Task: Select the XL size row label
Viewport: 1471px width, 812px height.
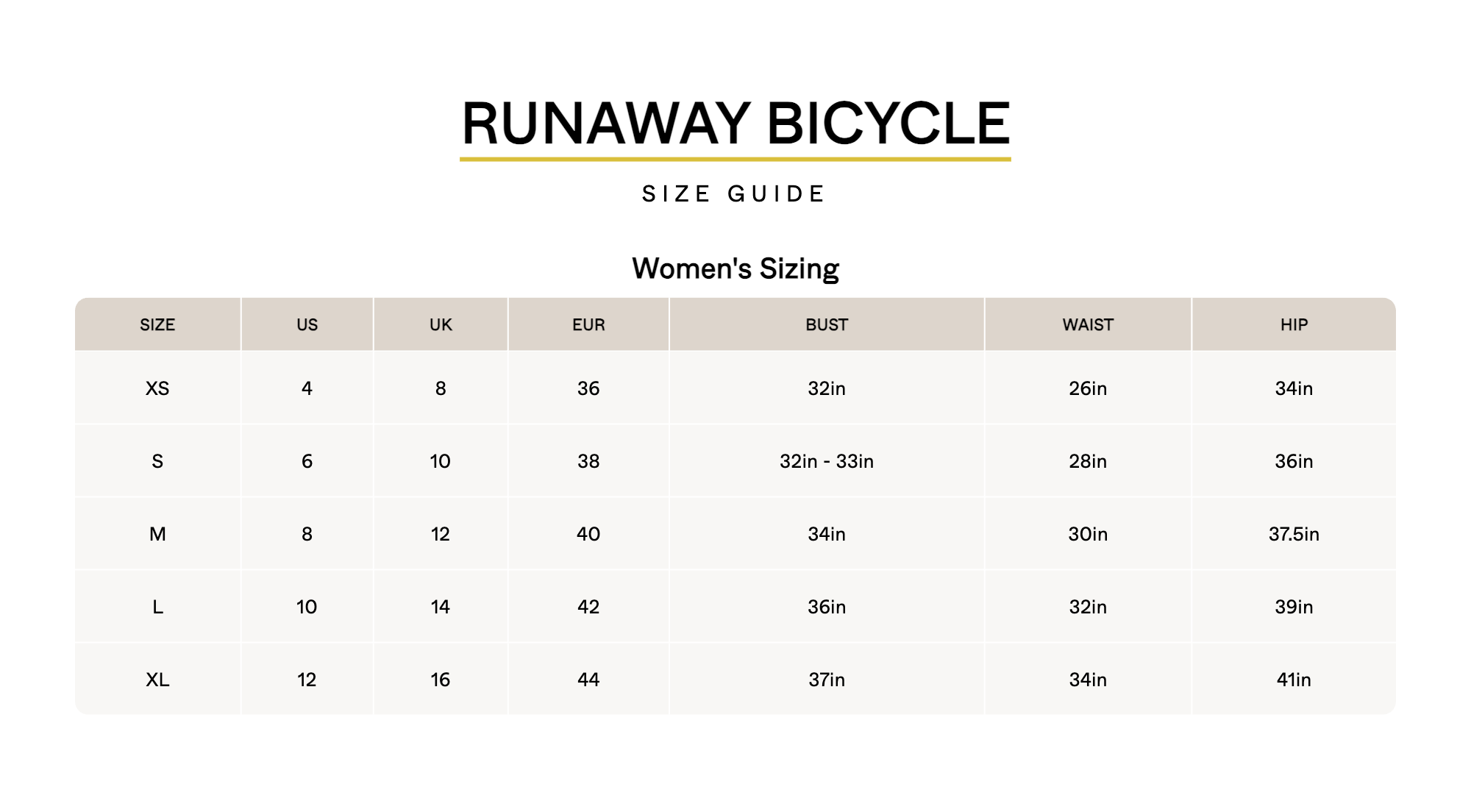Action: coord(157,680)
